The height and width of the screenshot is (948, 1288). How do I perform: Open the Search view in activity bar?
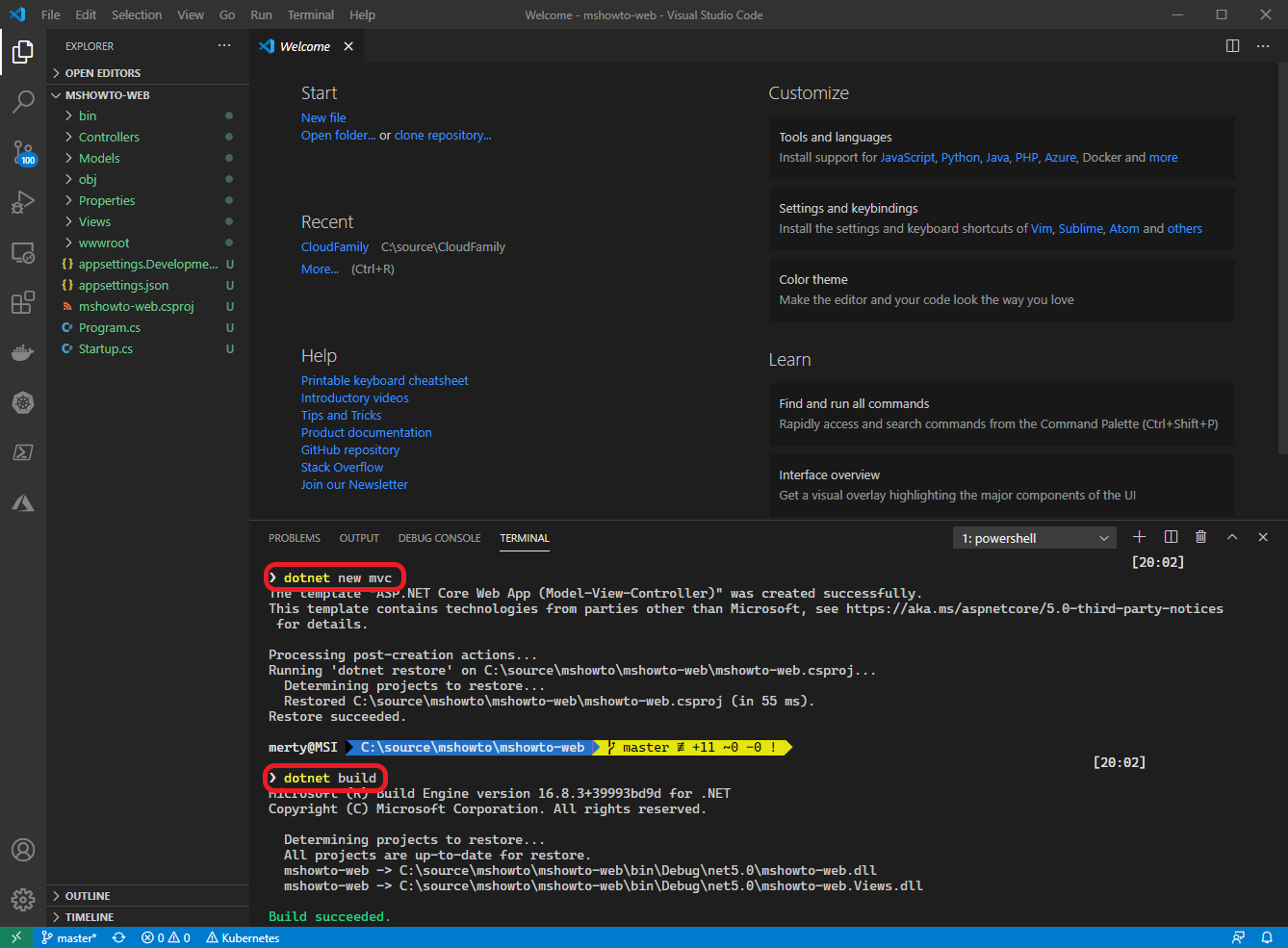point(23,101)
